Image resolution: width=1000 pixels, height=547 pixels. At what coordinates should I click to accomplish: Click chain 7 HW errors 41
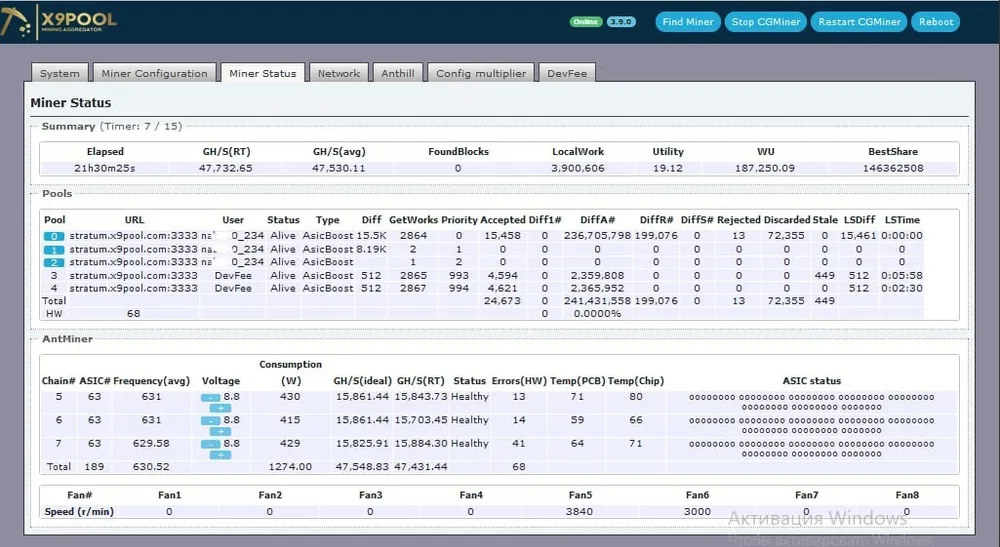[x=518, y=443]
